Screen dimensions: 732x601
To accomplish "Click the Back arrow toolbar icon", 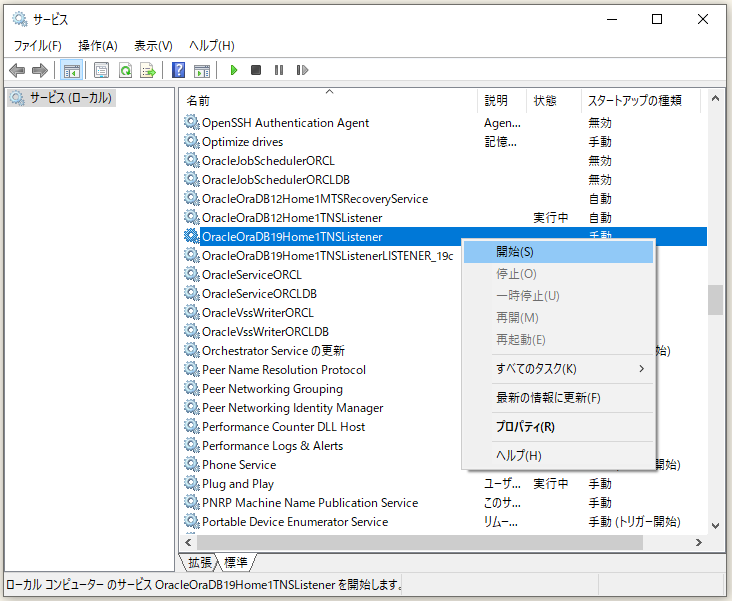I will (x=17, y=71).
